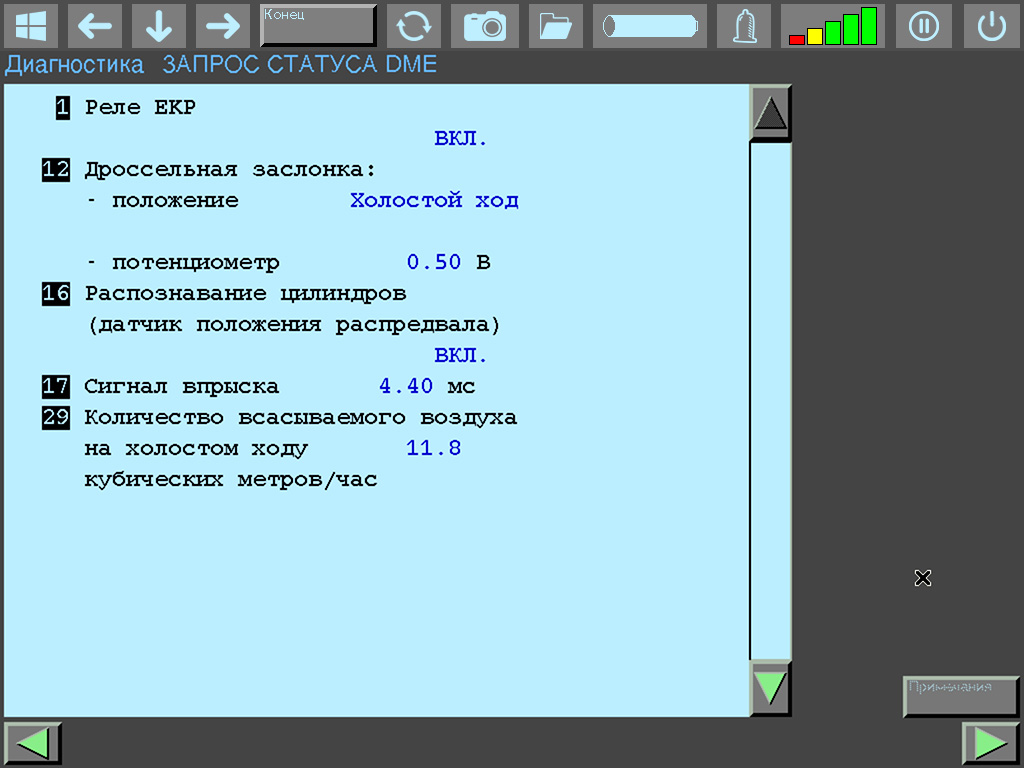
Task: Toggle the pause control in the toolbar
Action: click(923, 26)
